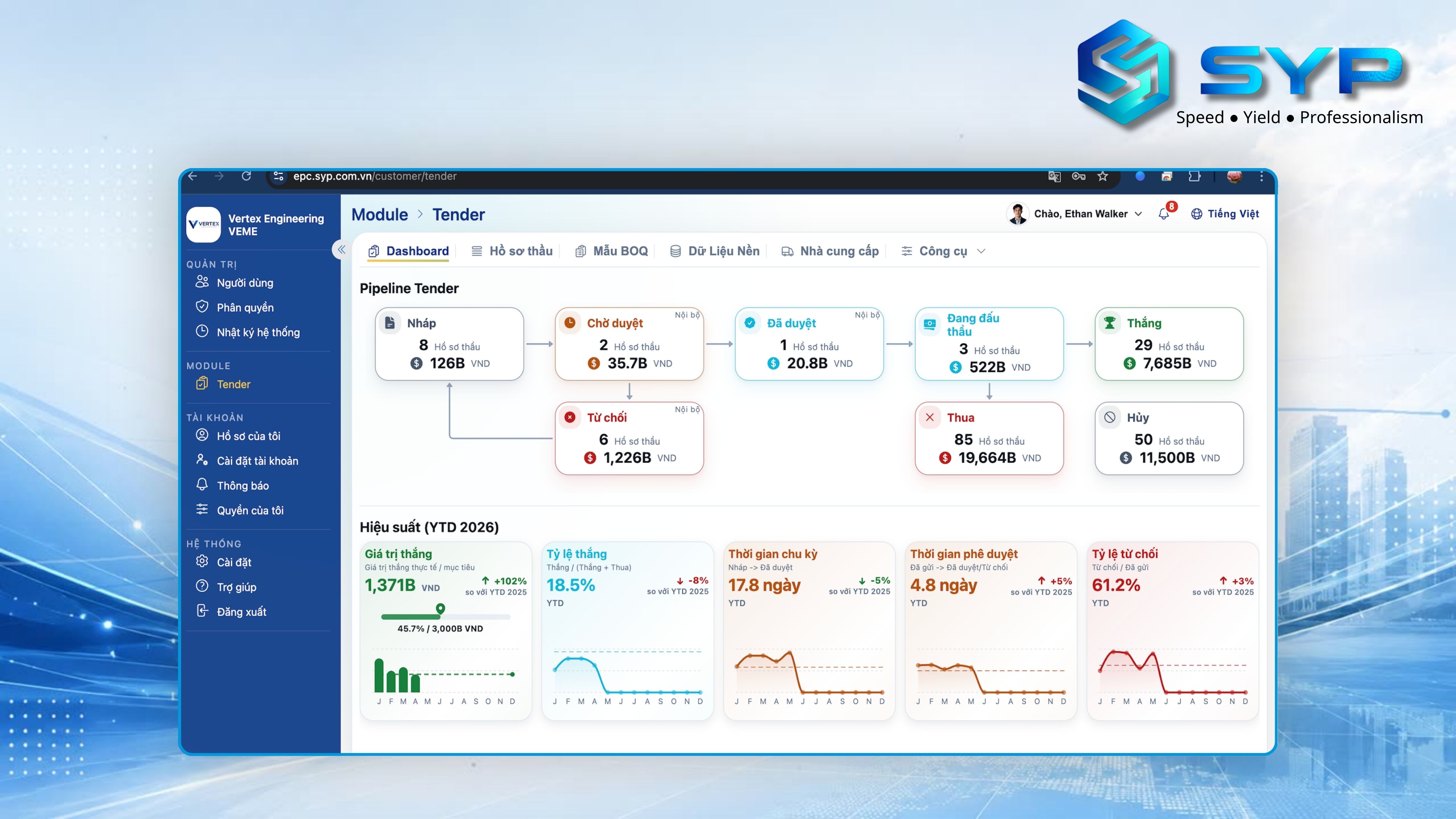Viewport: 1456px width, 819px height.
Task: Click the 45.7% / 3,000B VND label
Action: point(440,628)
